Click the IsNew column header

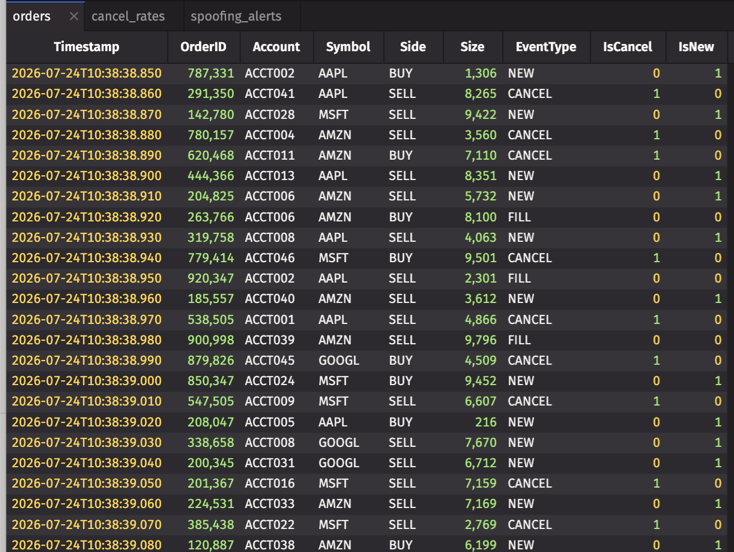[x=696, y=47]
